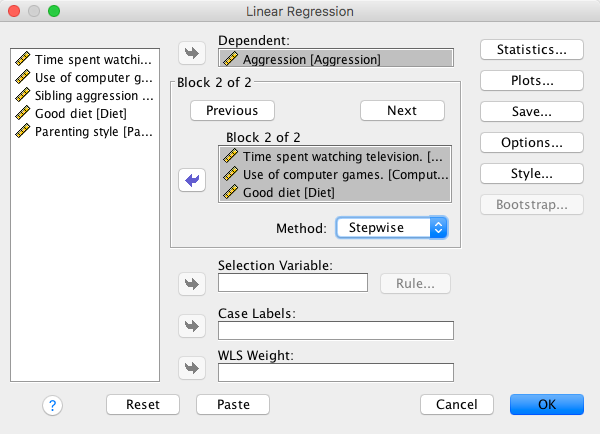This screenshot has width=600, height=434.
Task: Click the arrow button beside Dependent field
Action: (191, 51)
